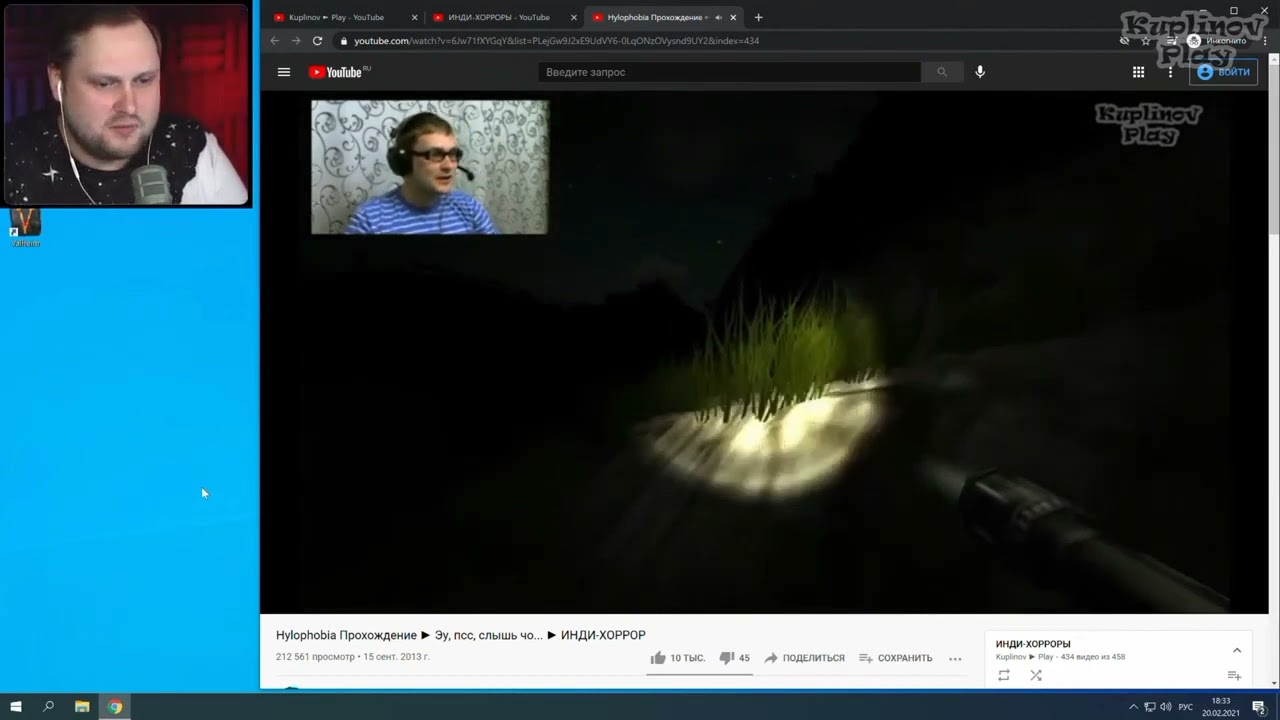
Task: Click the Chrome taskbar icon
Action: pos(115,707)
